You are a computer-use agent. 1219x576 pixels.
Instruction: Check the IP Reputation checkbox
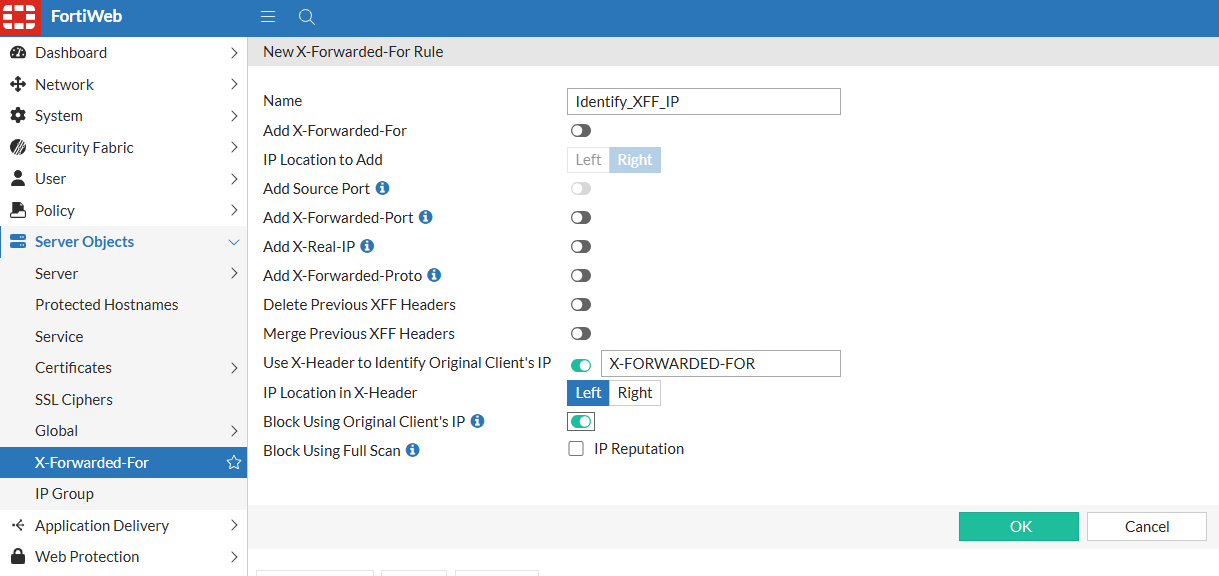coord(576,449)
